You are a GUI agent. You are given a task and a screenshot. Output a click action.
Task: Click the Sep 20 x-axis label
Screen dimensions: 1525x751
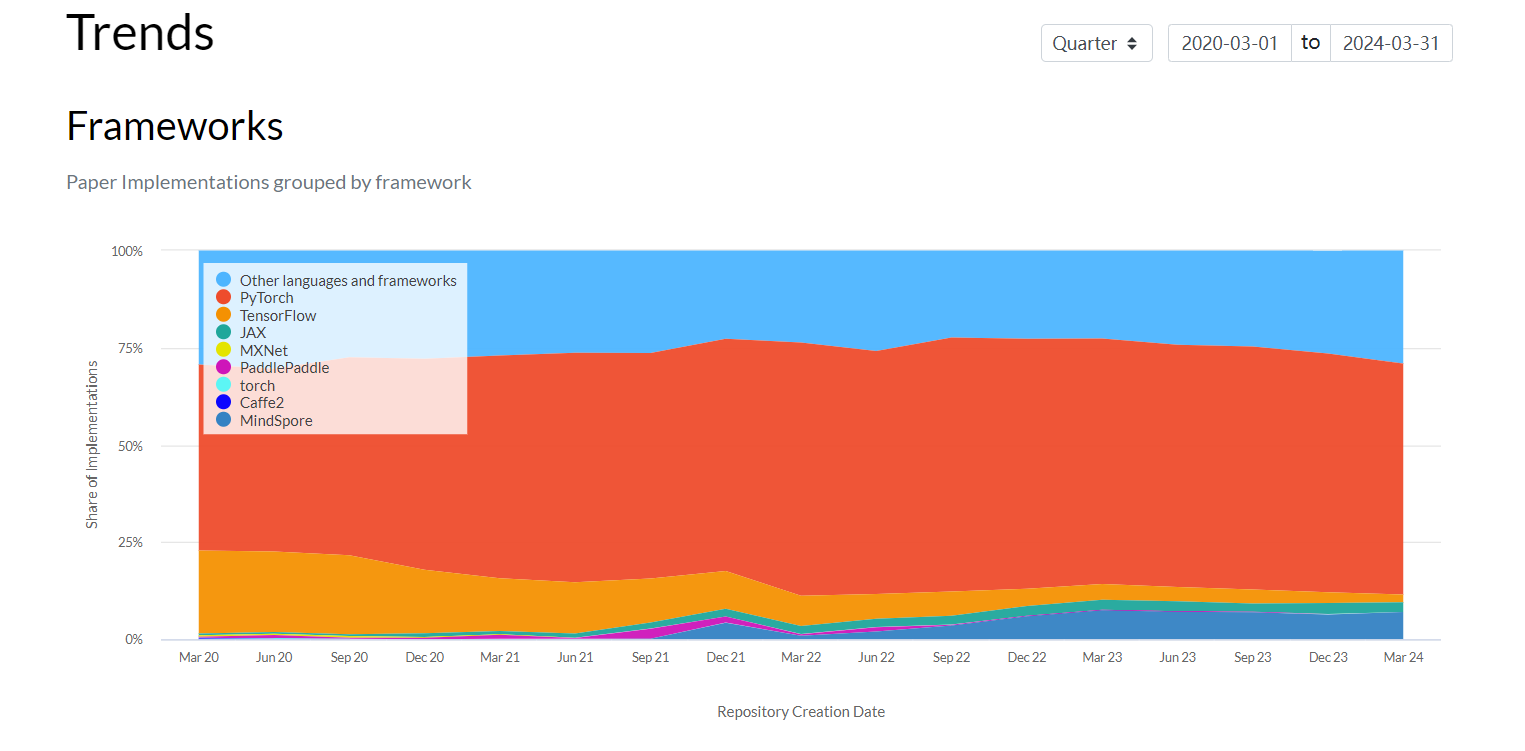tap(349, 657)
